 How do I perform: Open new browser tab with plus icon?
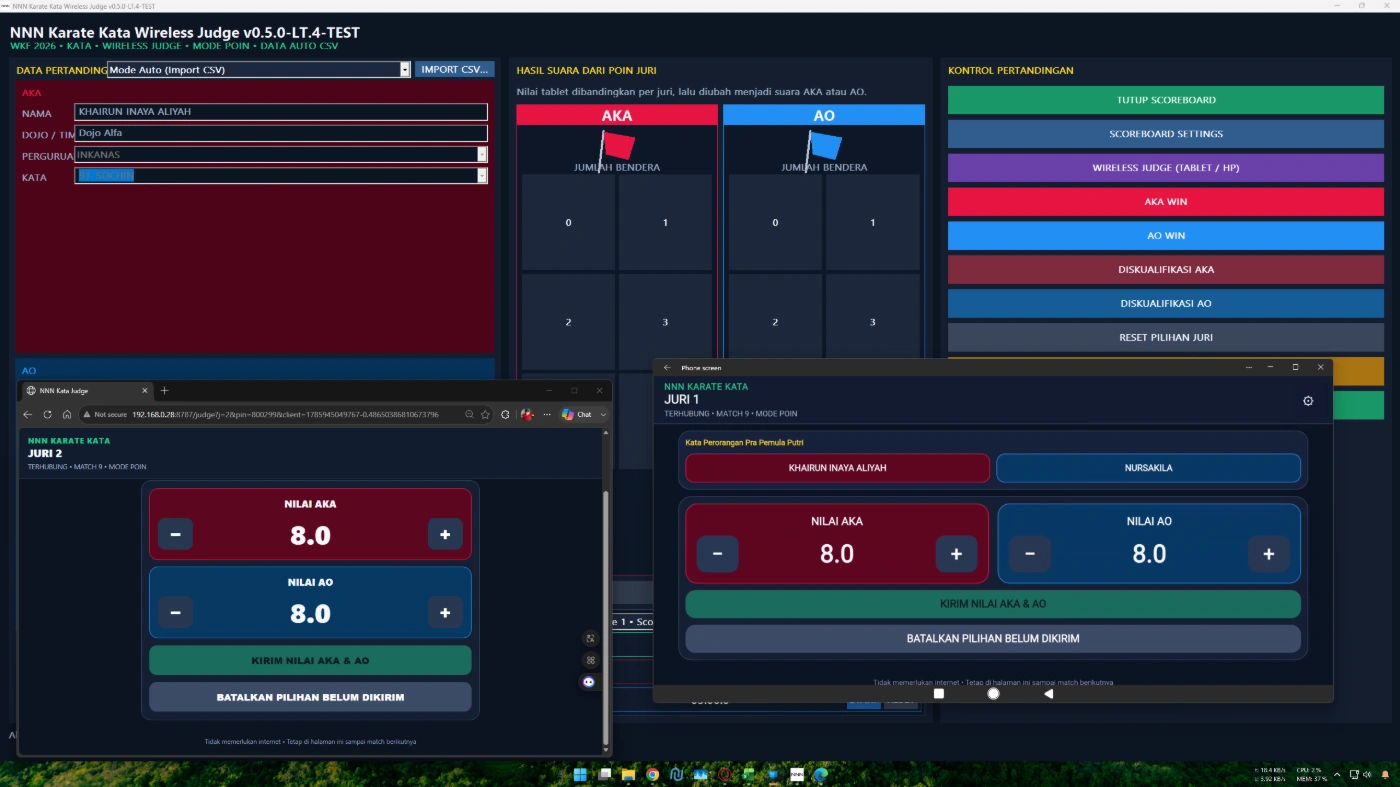(165, 390)
